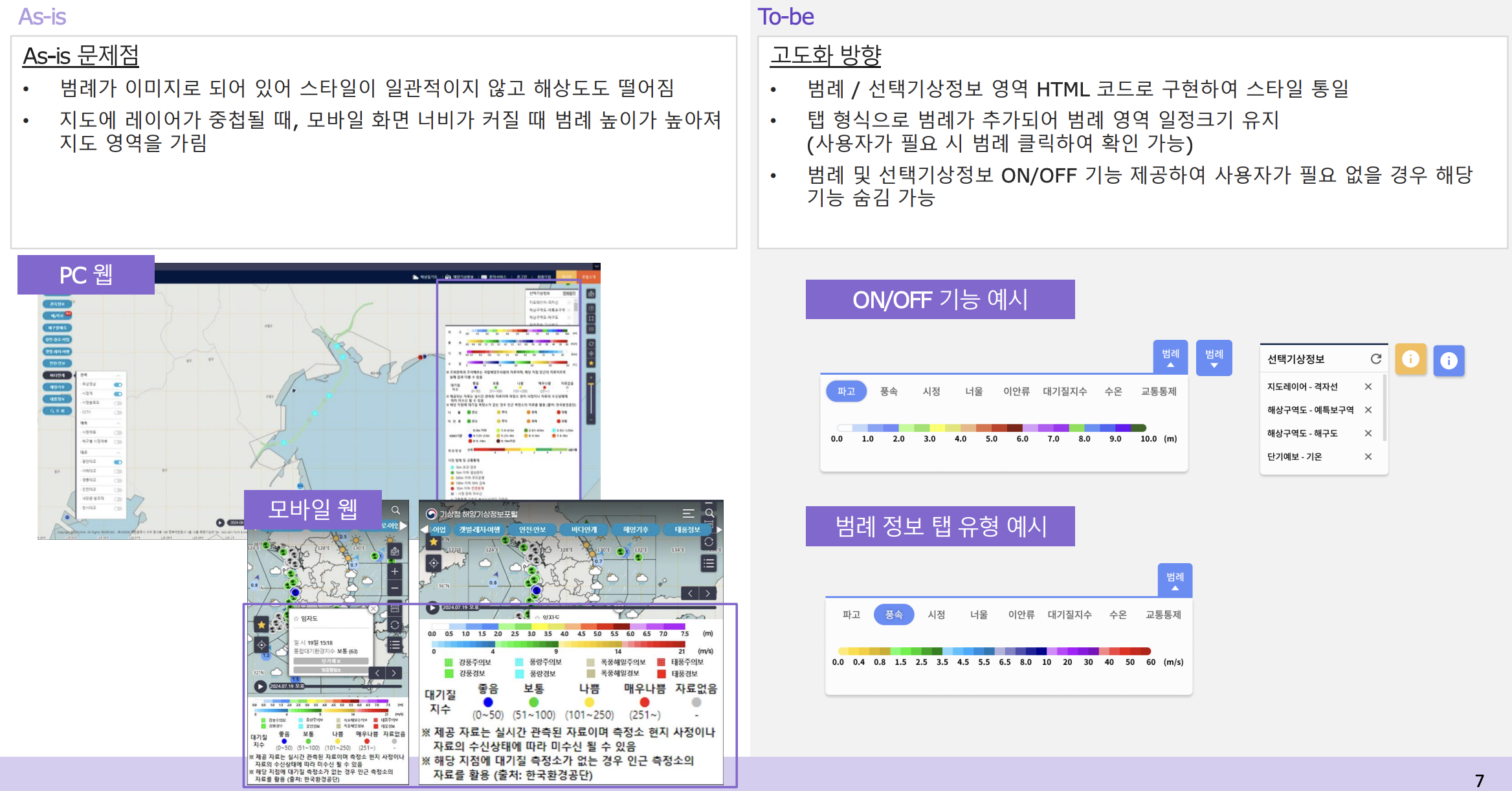Select the highlighted 풍속 legend tab
This screenshot has width=1512, height=791.
click(x=893, y=614)
